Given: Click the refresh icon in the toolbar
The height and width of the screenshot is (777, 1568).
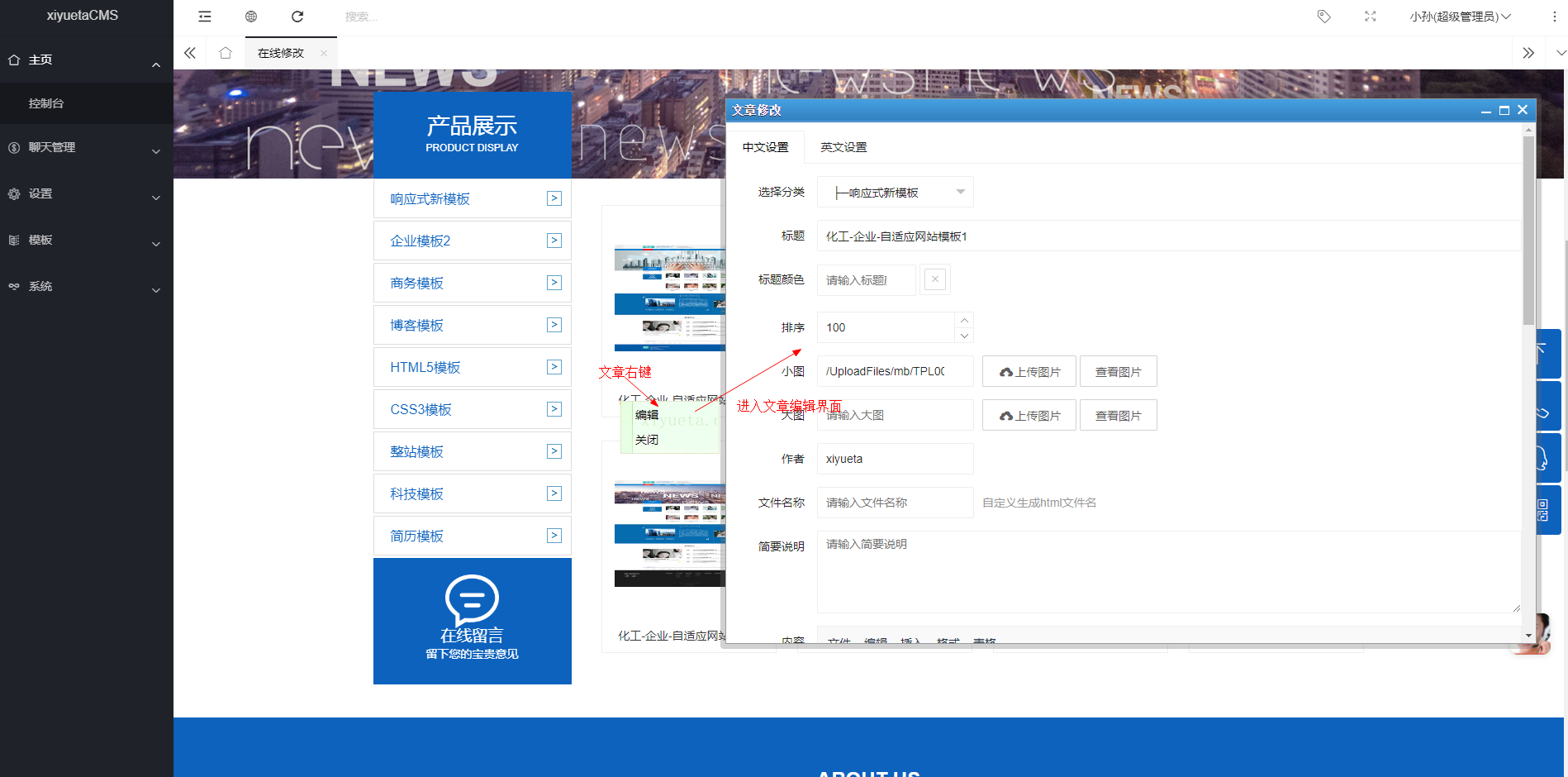Looking at the screenshot, I should (x=297, y=17).
